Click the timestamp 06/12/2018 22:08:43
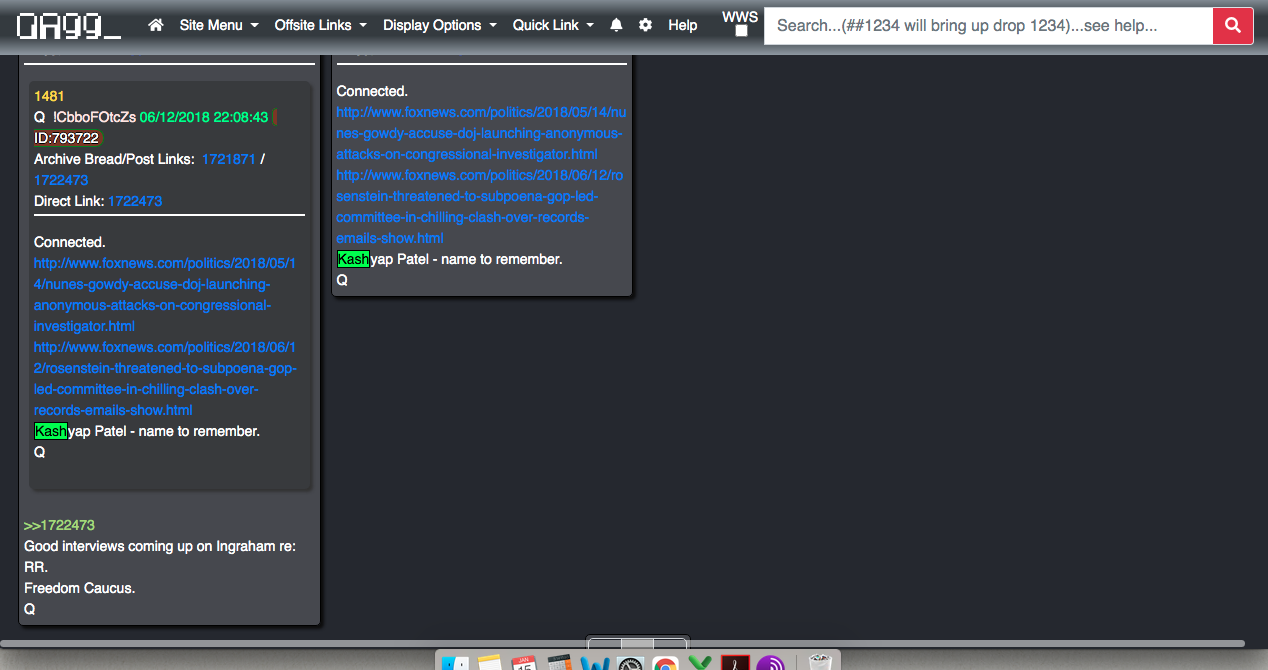 (x=204, y=117)
